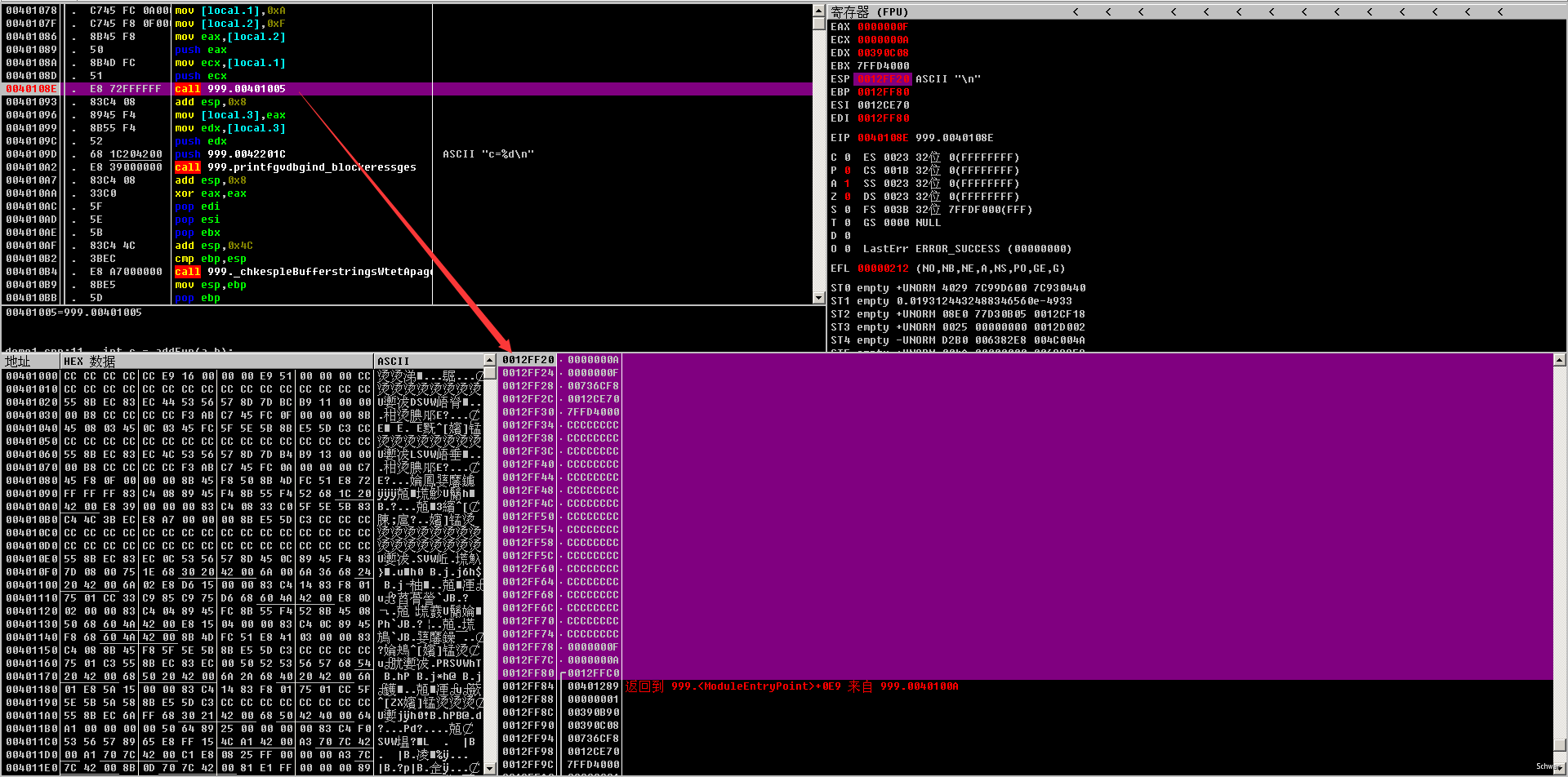
Task: Select the ST0 FPU register row
Action: pyautogui.click(x=958, y=288)
